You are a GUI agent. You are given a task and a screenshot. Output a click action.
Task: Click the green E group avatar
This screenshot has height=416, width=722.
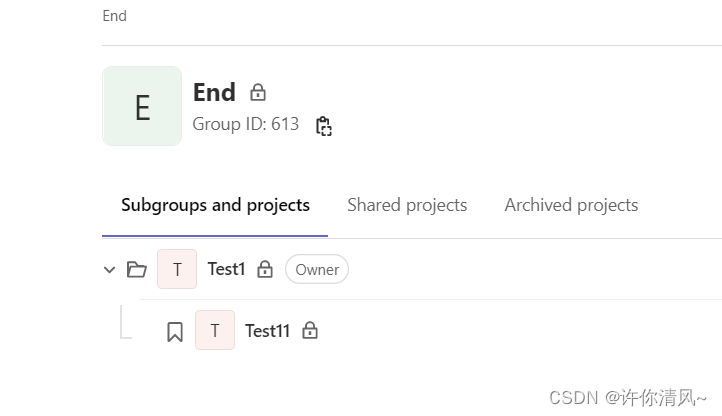tap(142, 106)
